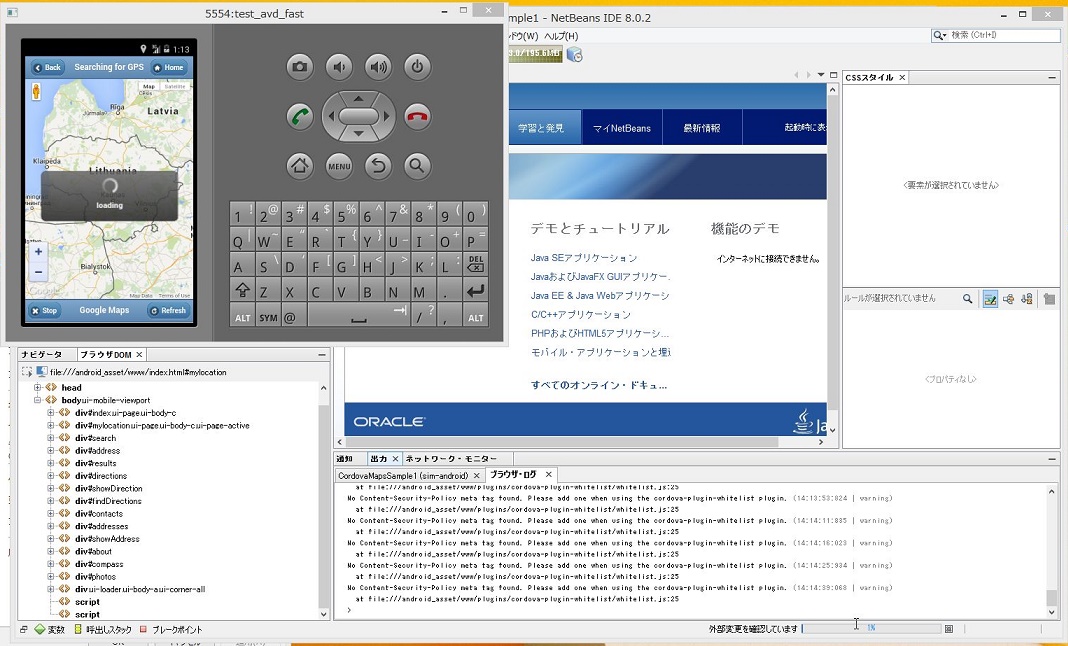Click the garbage collection icon beside memory meter
Screen dimensions: 1068x646
coord(574,55)
